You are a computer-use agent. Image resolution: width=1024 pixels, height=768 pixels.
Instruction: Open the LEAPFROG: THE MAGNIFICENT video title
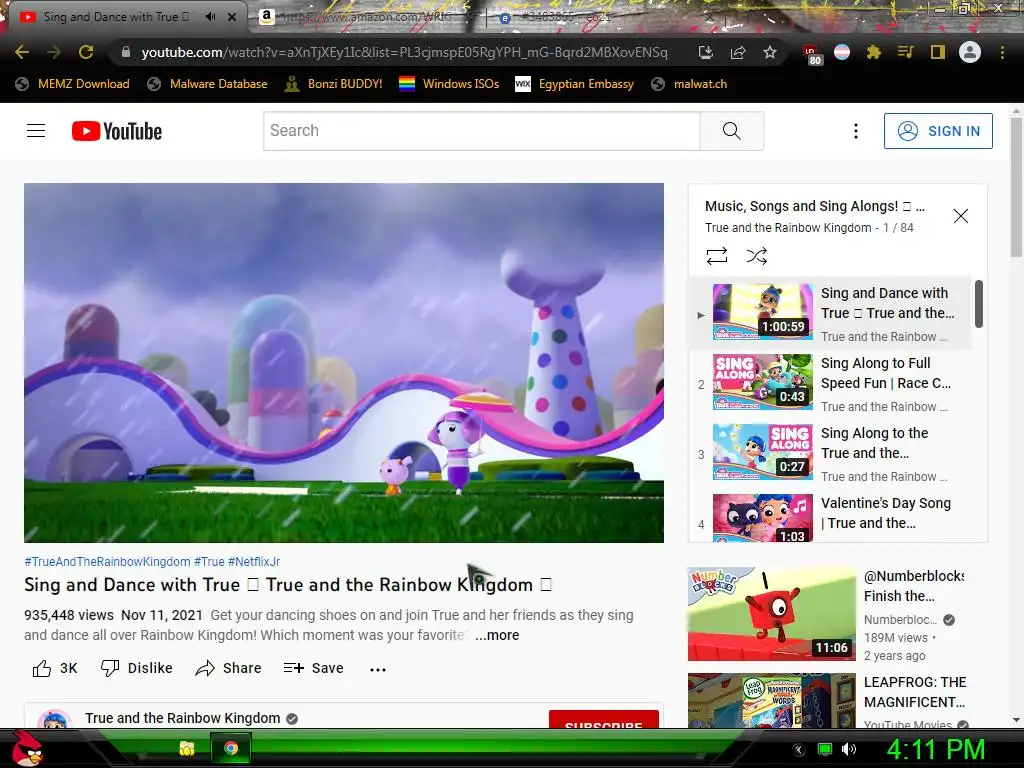point(914,692)
